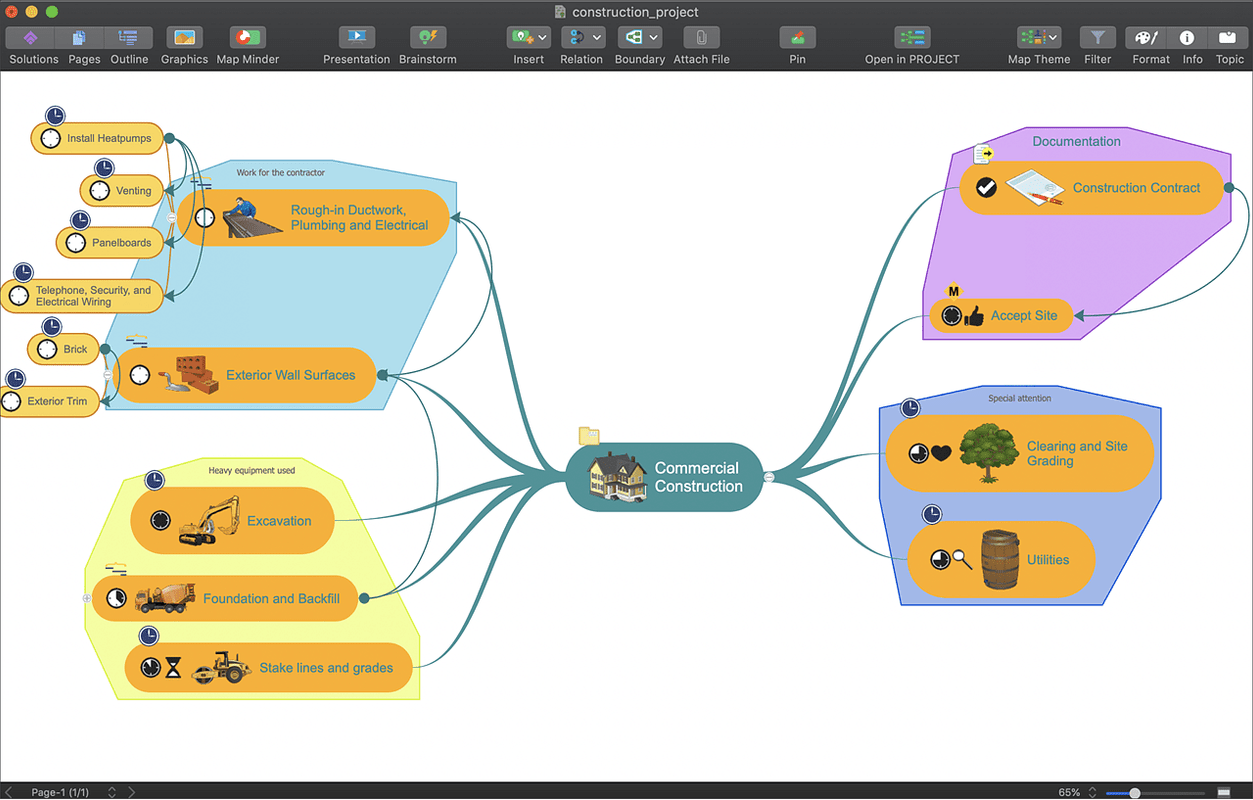The width and height of the screenshot is (1253, 800).
Task: Click the barrel image in Utilities topic
Action: click(x=1000, y=560)
